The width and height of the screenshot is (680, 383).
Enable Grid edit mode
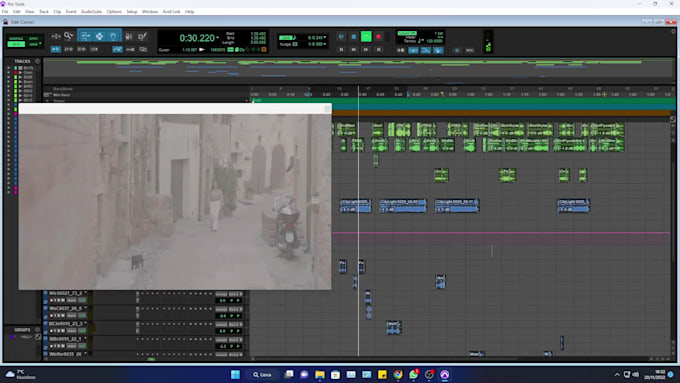coord(33,44)
